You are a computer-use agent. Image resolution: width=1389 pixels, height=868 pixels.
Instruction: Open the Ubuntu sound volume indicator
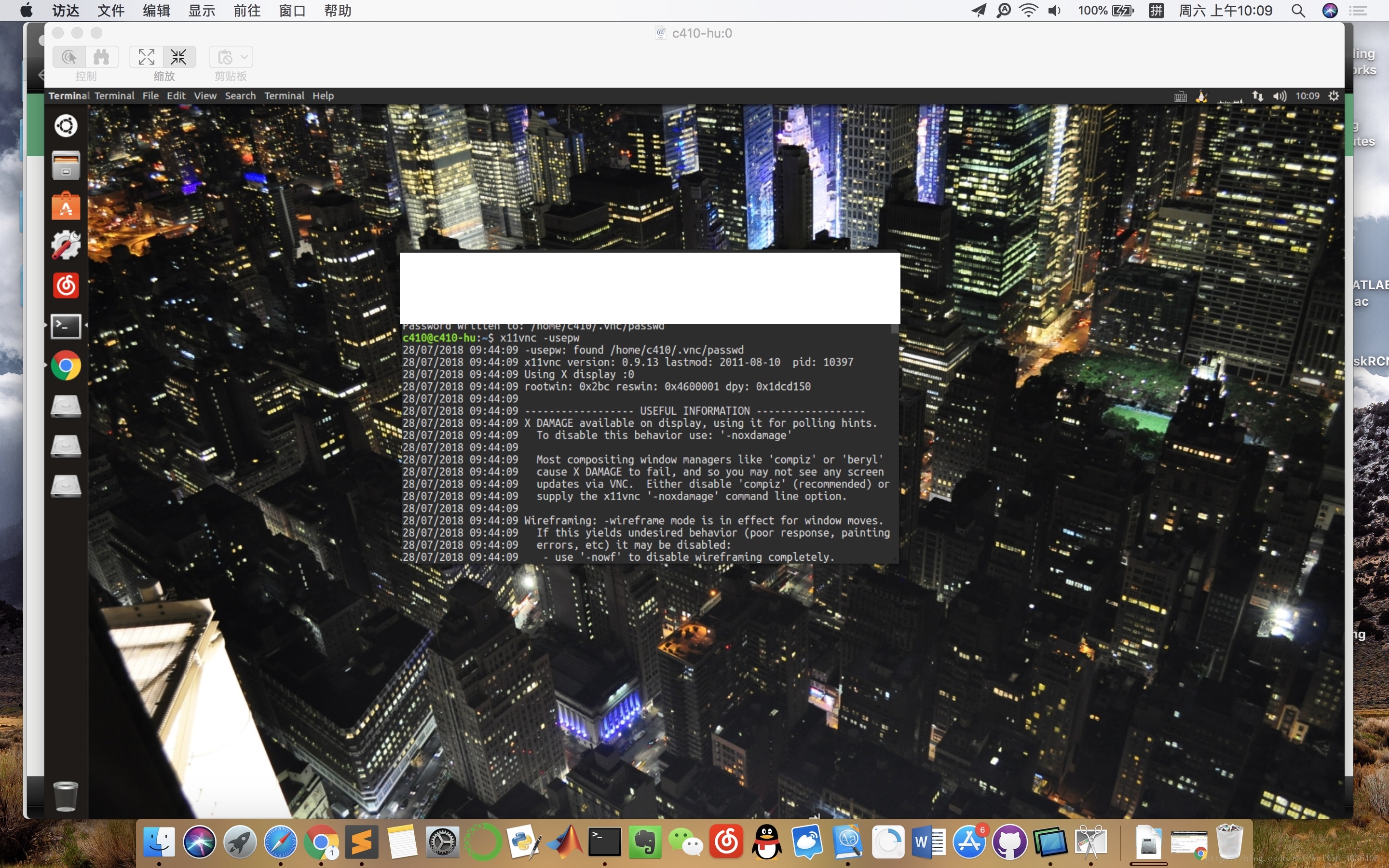tap(1280, 96)
